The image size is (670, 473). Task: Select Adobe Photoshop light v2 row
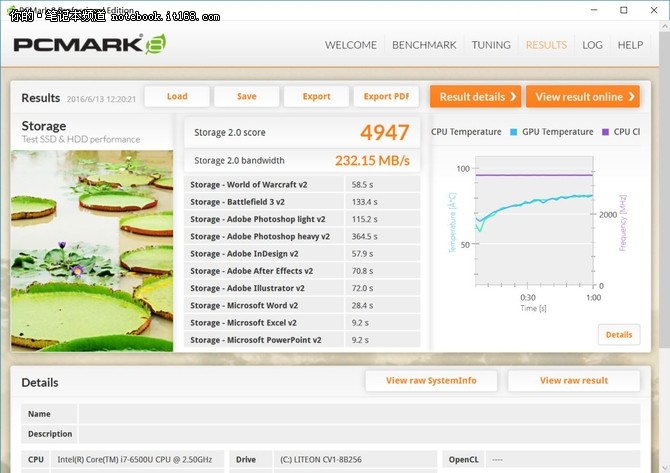[302, 219]
